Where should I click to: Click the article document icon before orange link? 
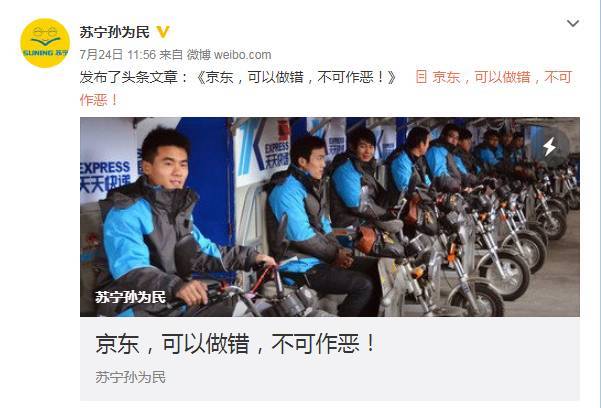pyautogui.click(x=421, y=77)
